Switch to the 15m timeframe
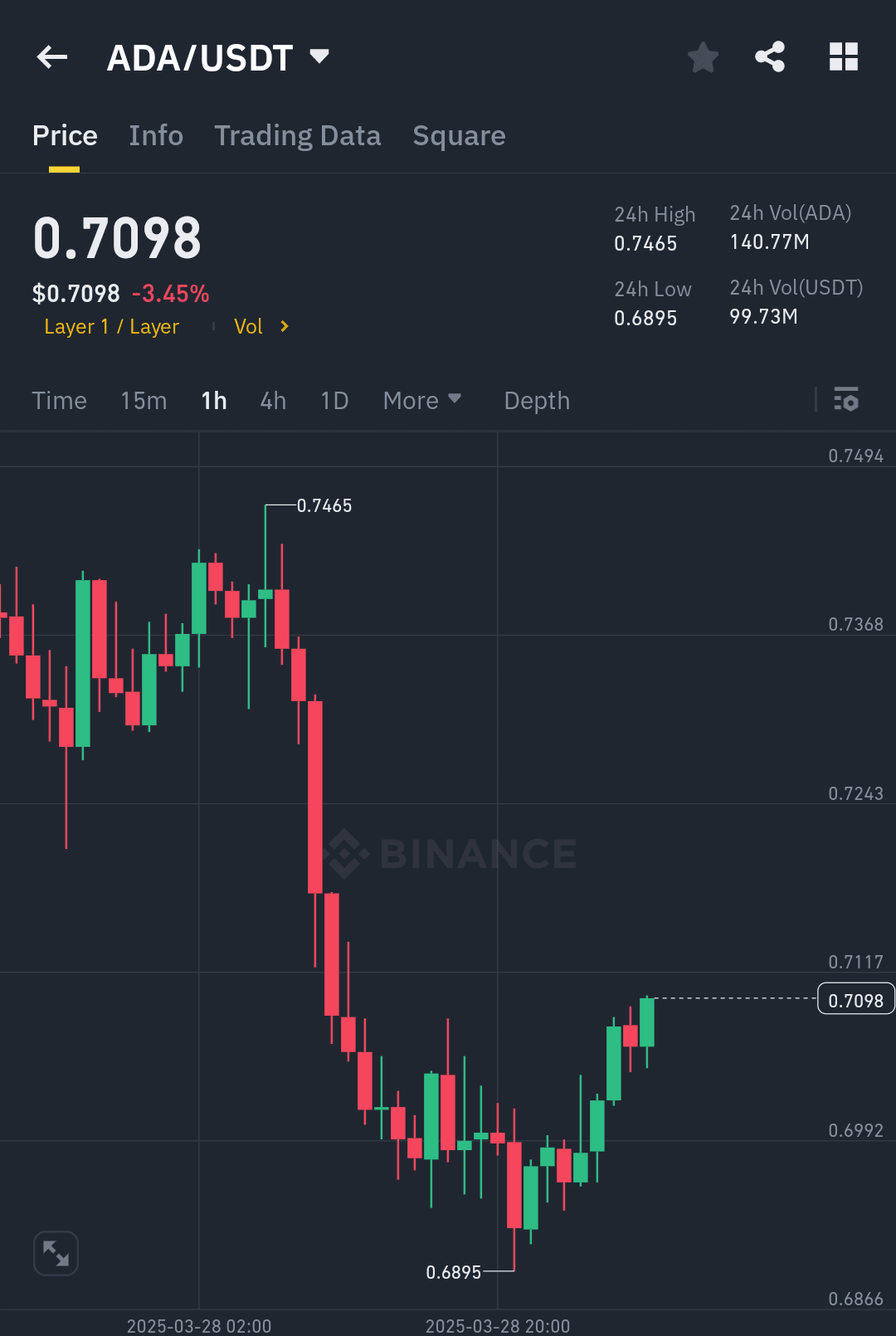Image resolution: width=896 pixels, height=1336 pixels. (x=143, y=400)
